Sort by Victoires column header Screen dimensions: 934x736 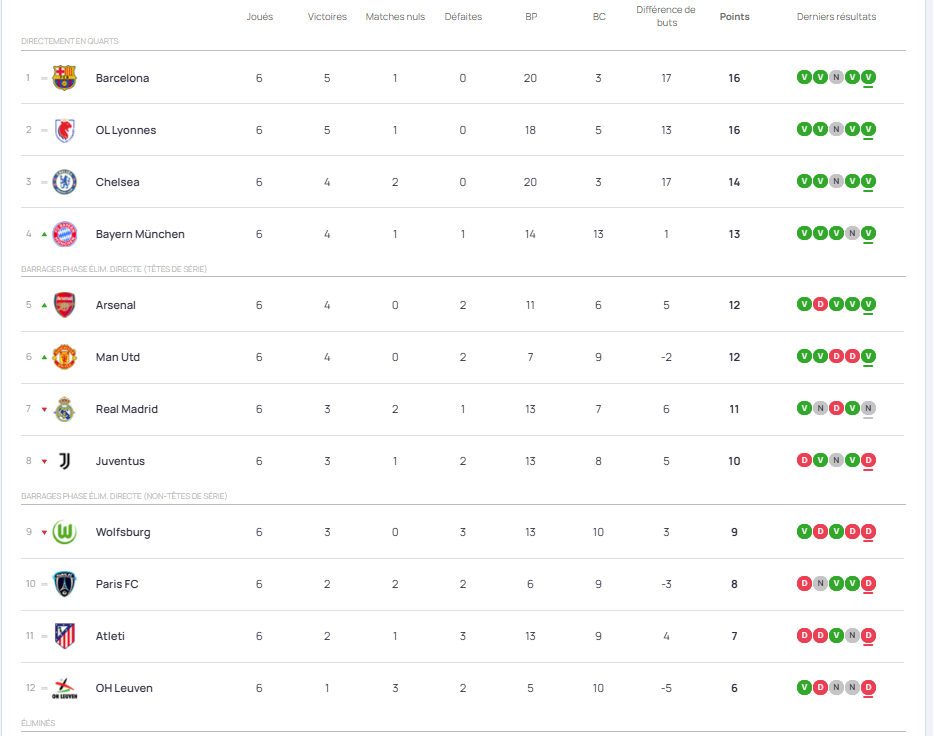point(327,17)
